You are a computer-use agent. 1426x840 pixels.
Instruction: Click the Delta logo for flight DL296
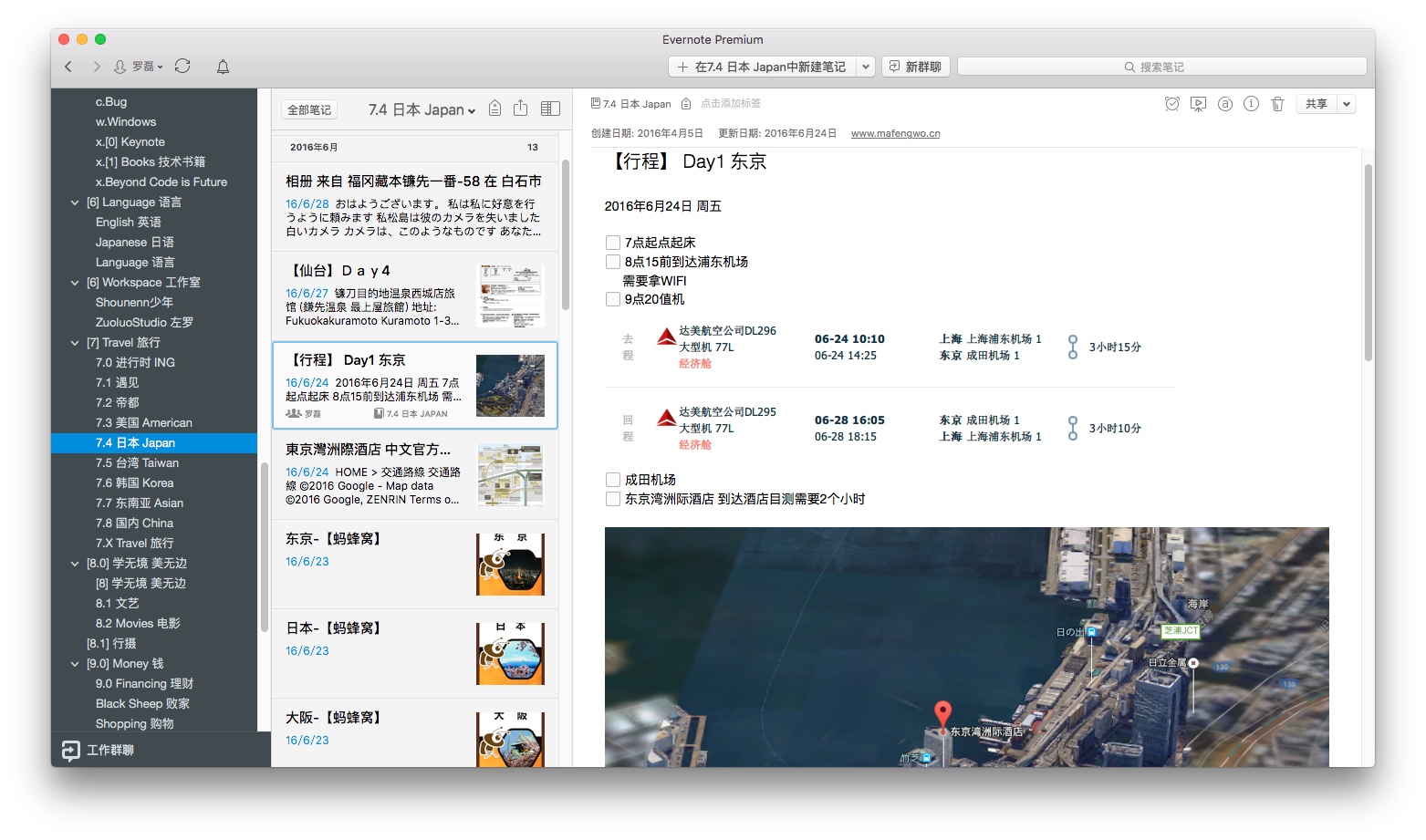point(667,337)
